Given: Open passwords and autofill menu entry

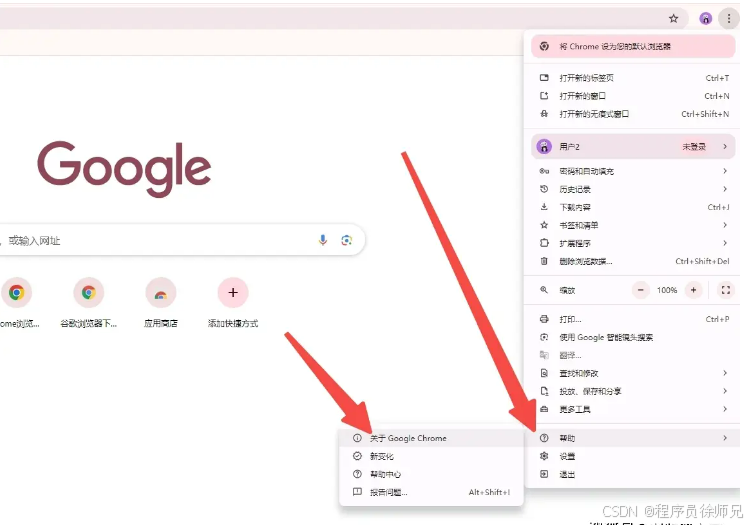Looking at the screenshot, I should 633,171.
